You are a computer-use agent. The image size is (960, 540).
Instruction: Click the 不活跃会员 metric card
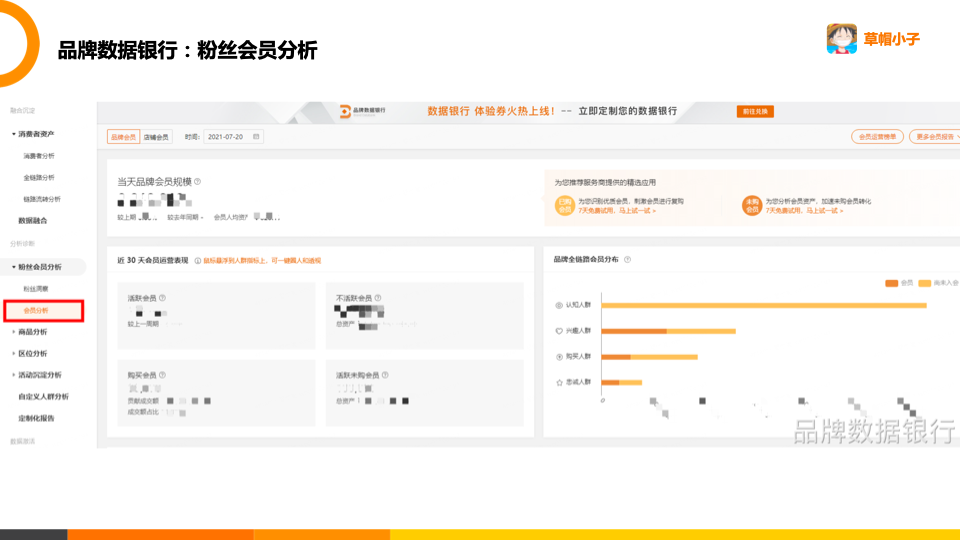425,316
